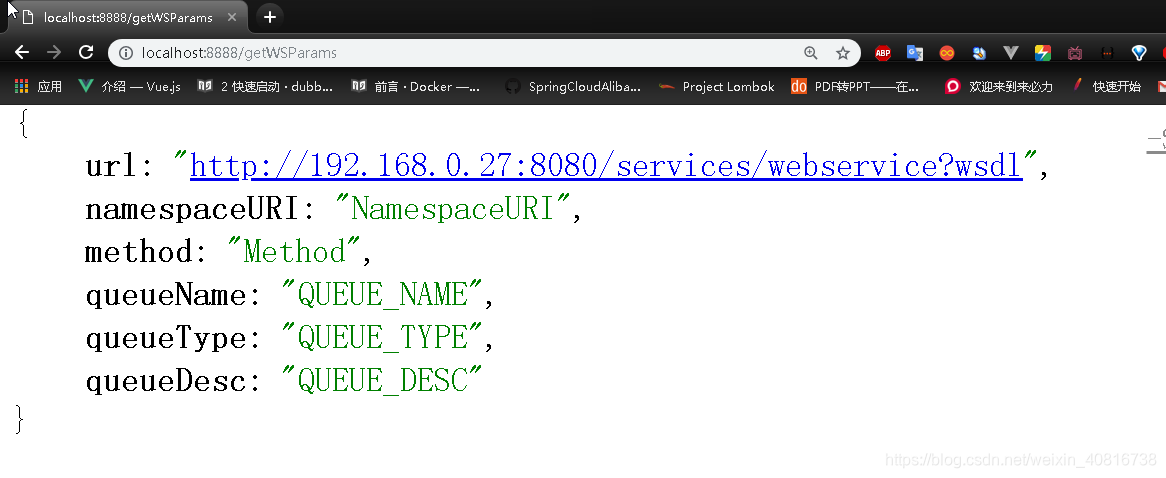This screenshot has height=478, width=1166.
Task: Click the "NamespaceURI" value text
Action: click(x=453, y=209)
